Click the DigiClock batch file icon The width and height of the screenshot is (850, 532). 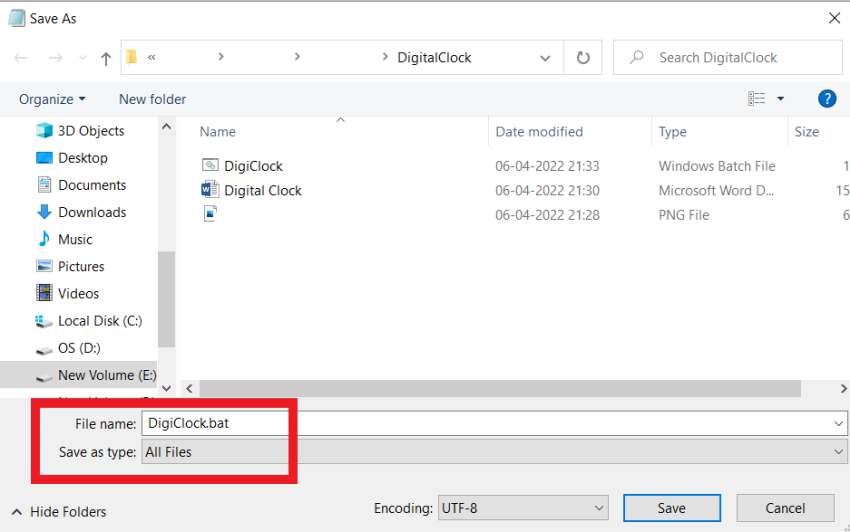click(210, 165)
